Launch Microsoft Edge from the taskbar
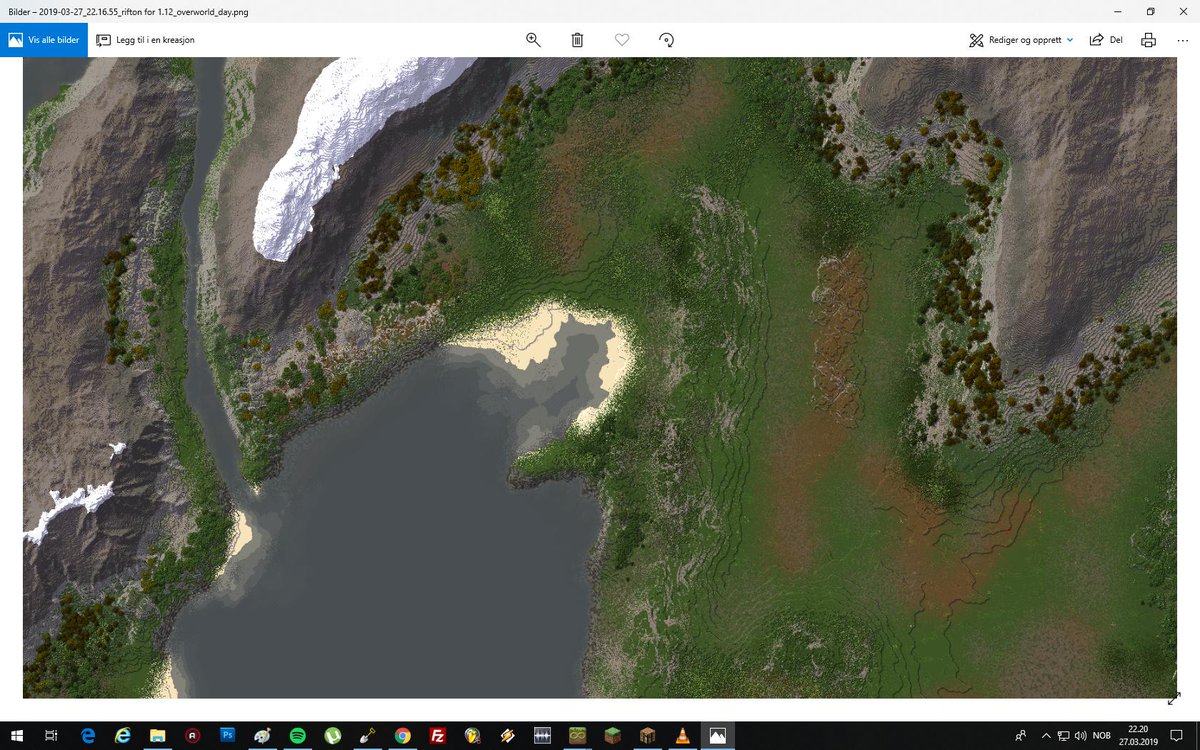 [88, 735]
